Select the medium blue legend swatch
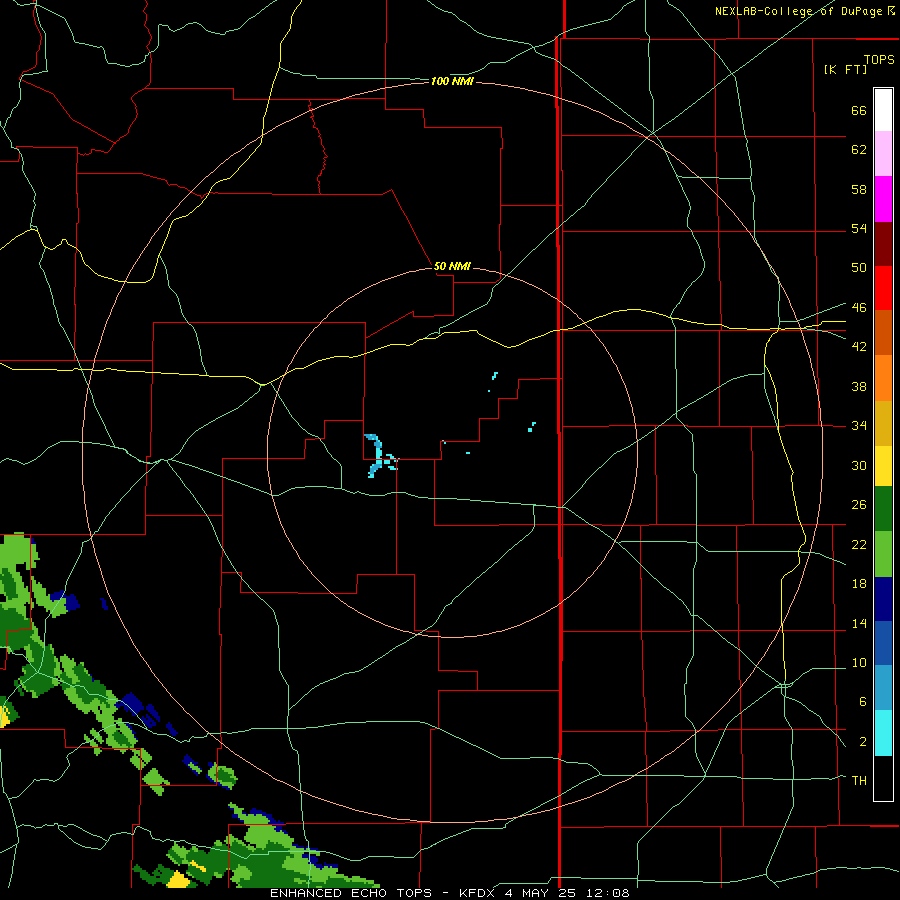The height and width of the screenshot is (900, 900). click(x=883, y=643)
